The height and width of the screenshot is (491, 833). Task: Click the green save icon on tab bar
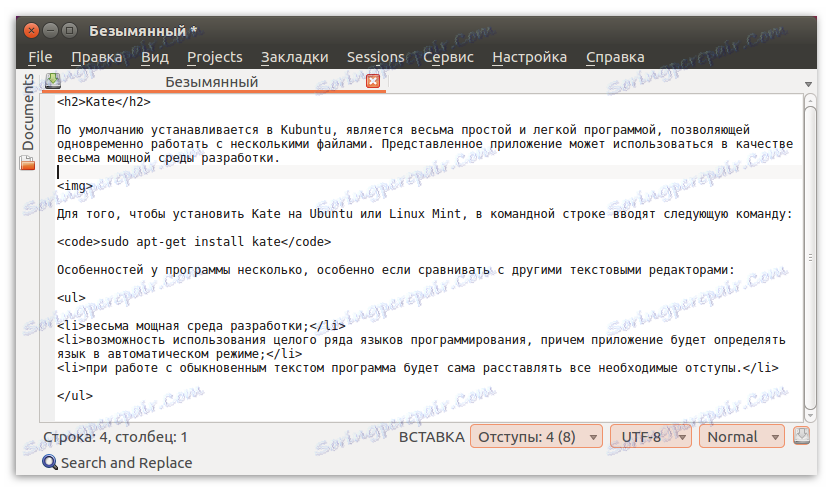coord(53,81)
